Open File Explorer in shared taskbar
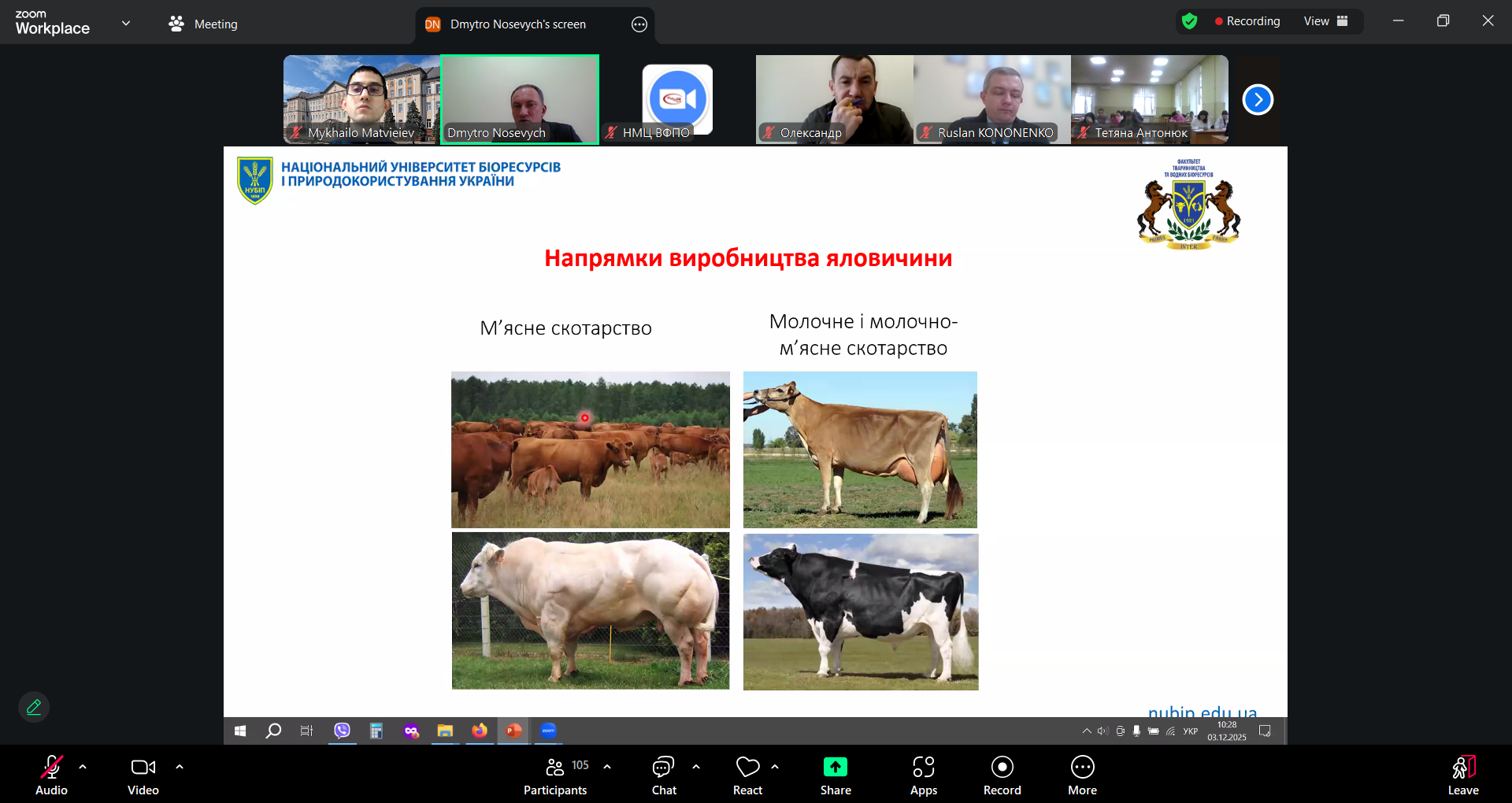Viewport: 1512px width, 803px height. pyautogui.click(x=445, y=731)
